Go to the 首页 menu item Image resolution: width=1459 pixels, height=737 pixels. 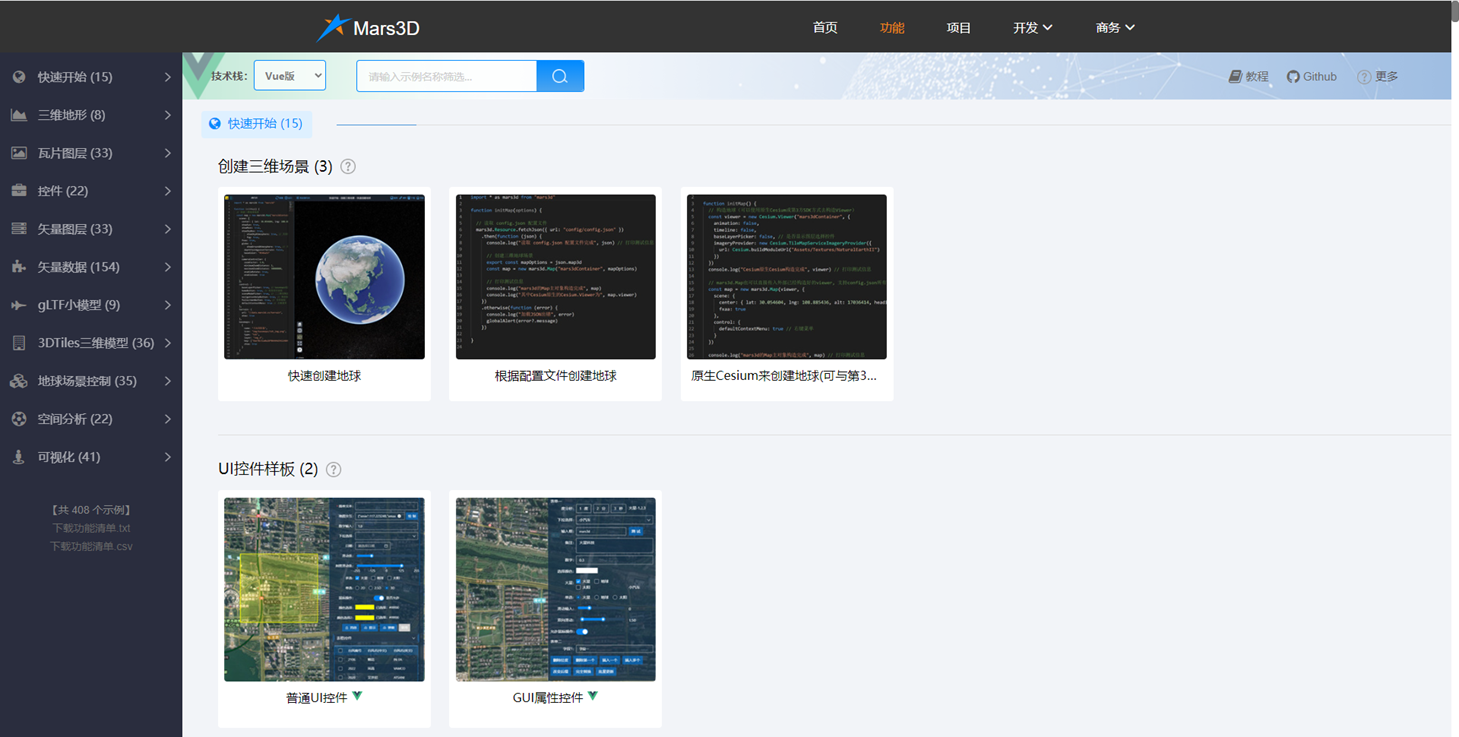tap(825, 28)
